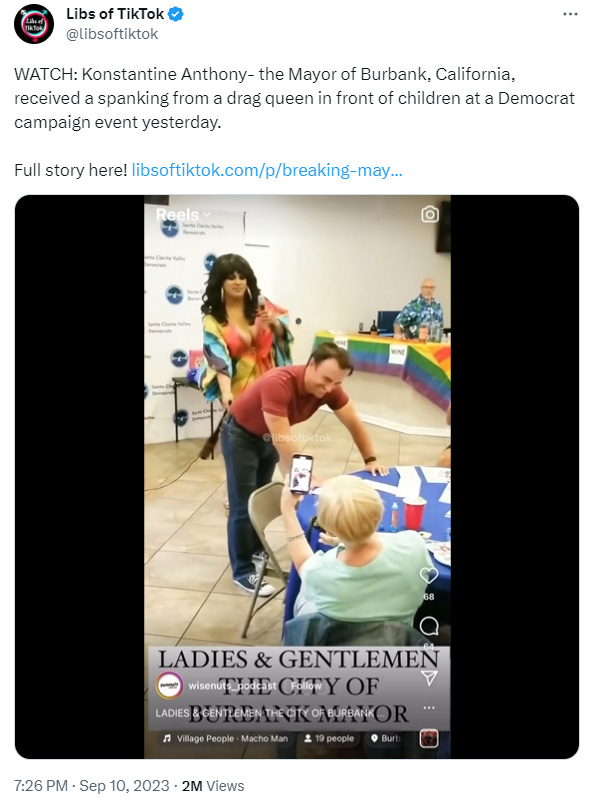
Task: Open the tweet's three-dot more menu
Action: tap(570, 14)
